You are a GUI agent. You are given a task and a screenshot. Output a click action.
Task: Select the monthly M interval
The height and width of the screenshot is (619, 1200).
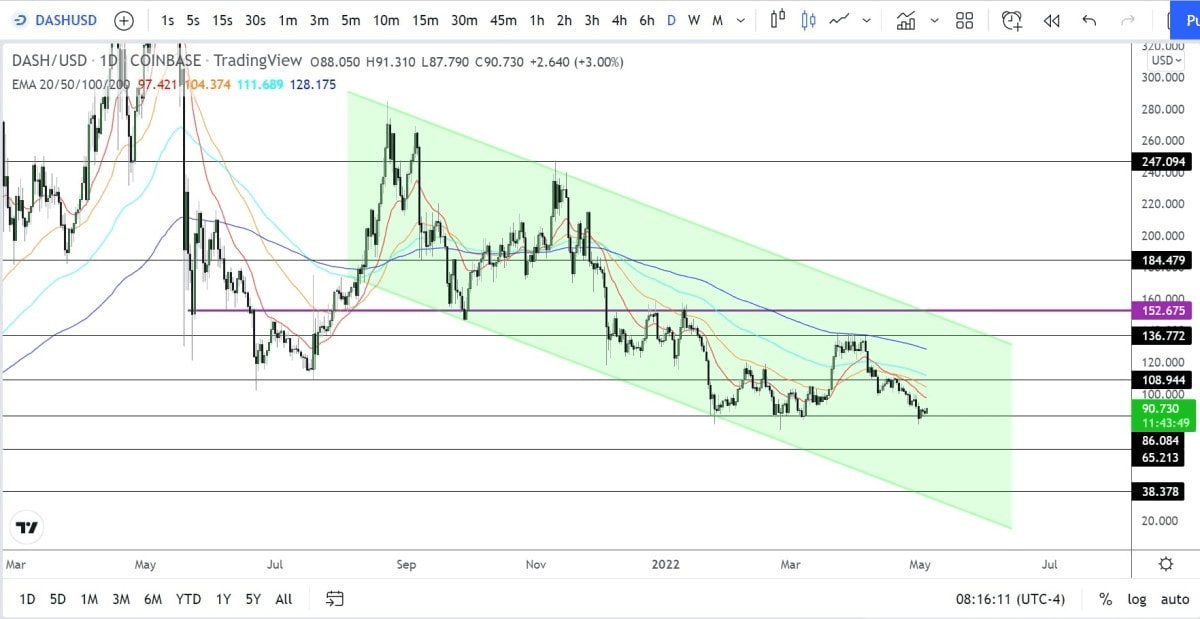point(717,20)
